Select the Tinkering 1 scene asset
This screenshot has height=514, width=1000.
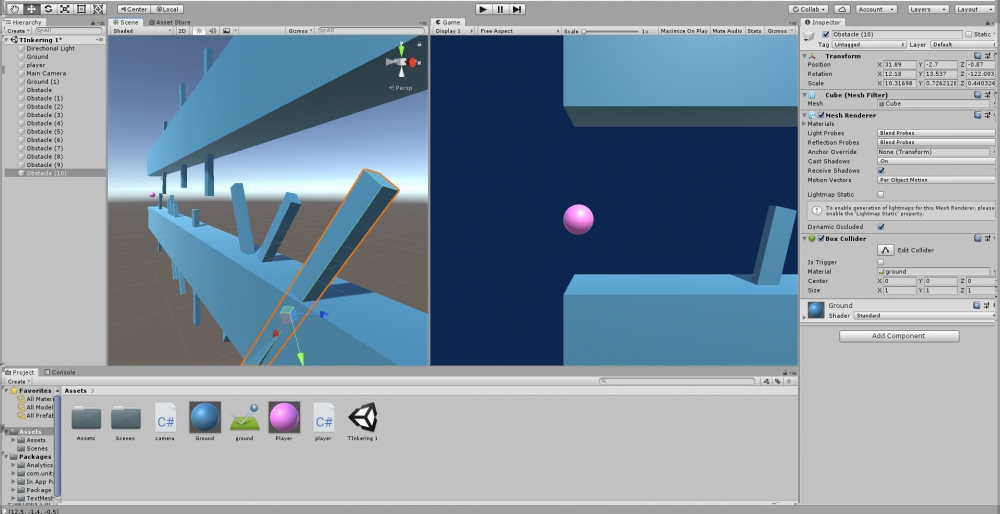pyautogui.click(x=363, y=421)
